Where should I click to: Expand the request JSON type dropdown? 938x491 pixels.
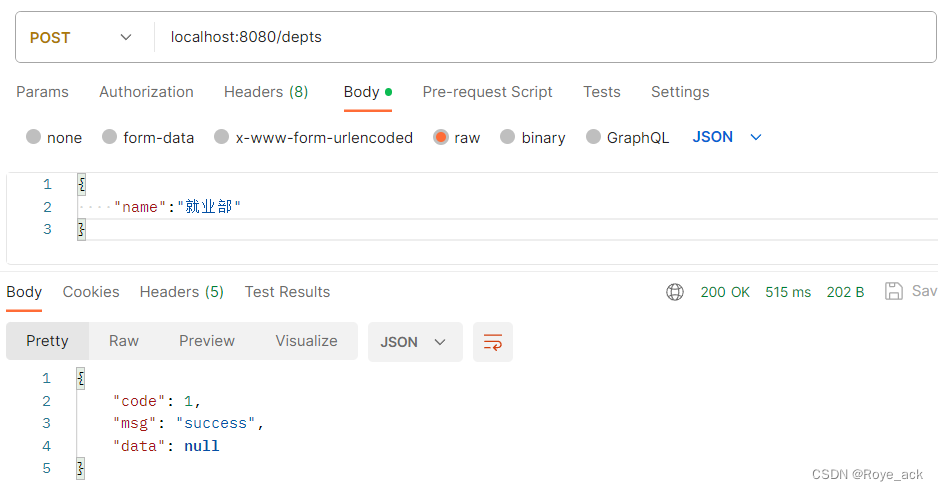[x=727, y=137]
